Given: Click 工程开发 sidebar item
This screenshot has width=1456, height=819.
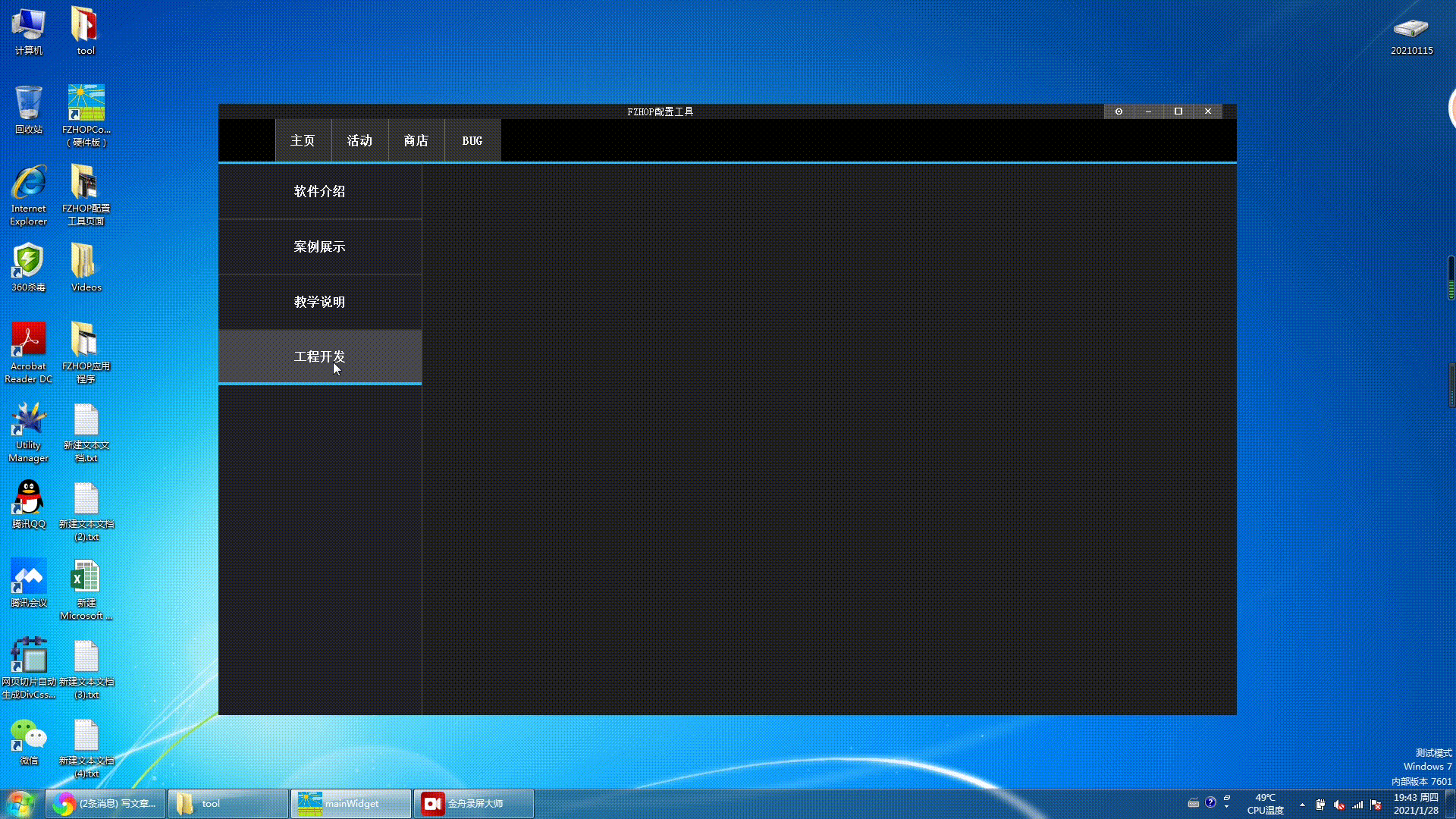Looking at the screenshot, I should click(x=319, y=357).
